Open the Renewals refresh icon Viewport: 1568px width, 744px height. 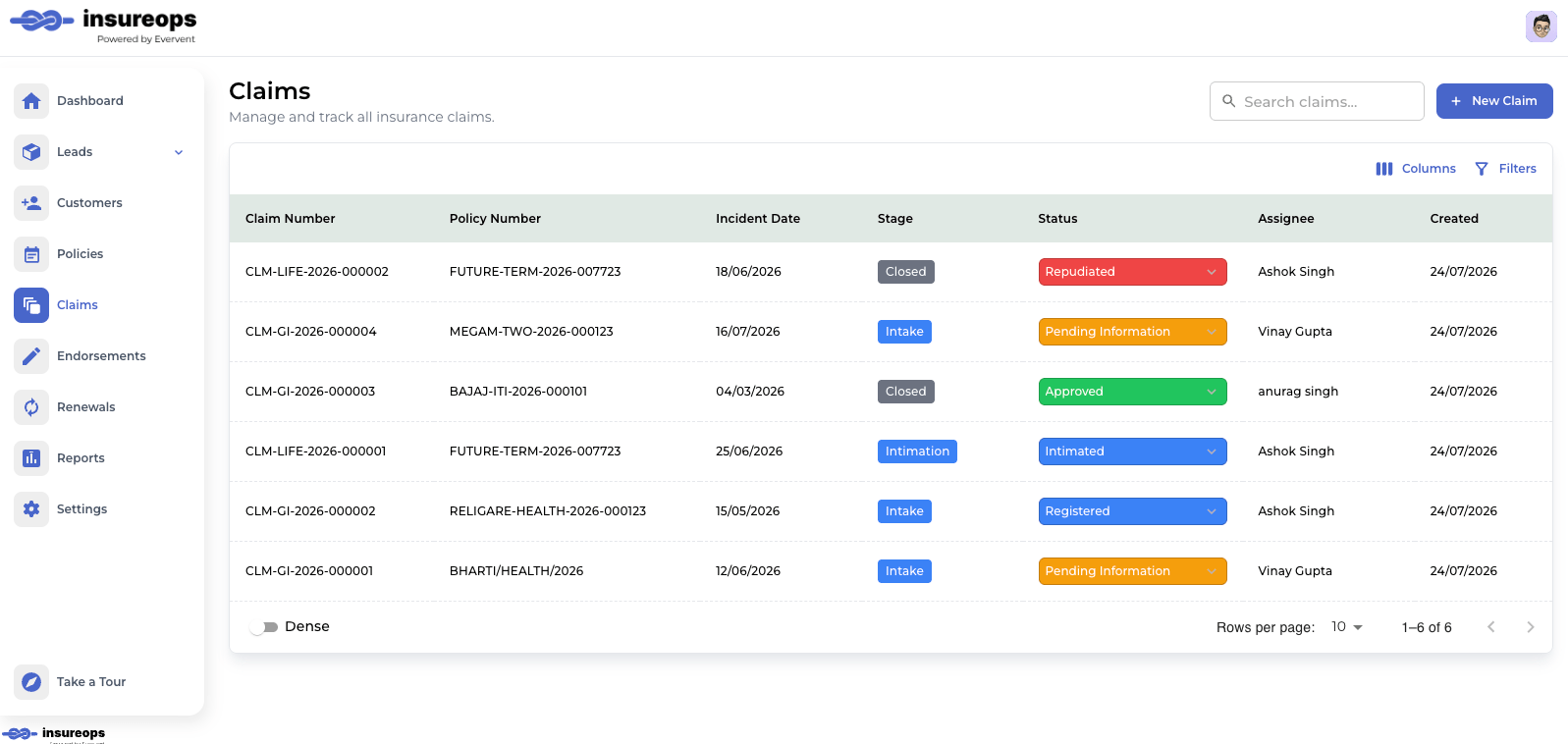tap(31, 407)
